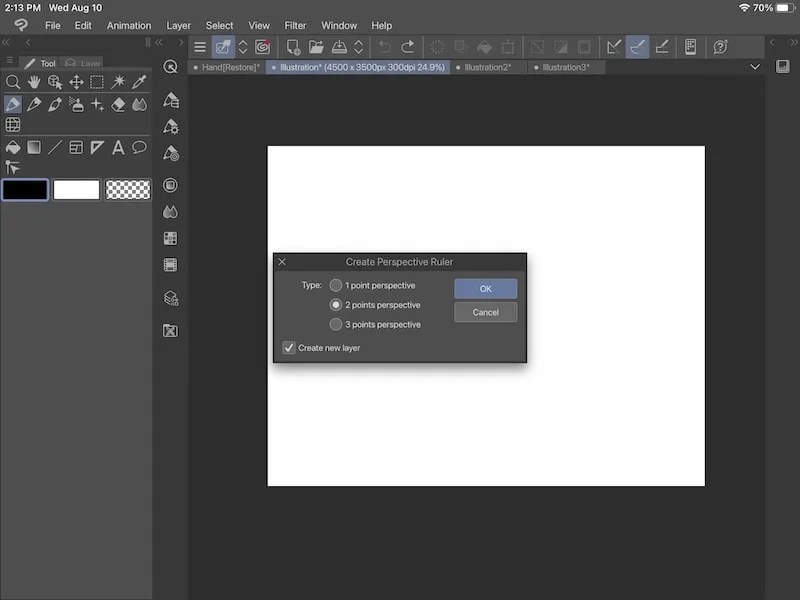The height and width of the screenshot is (600, 800).
Task: Click the Undo arrow in the top toolbar
Action: point(384,46)
